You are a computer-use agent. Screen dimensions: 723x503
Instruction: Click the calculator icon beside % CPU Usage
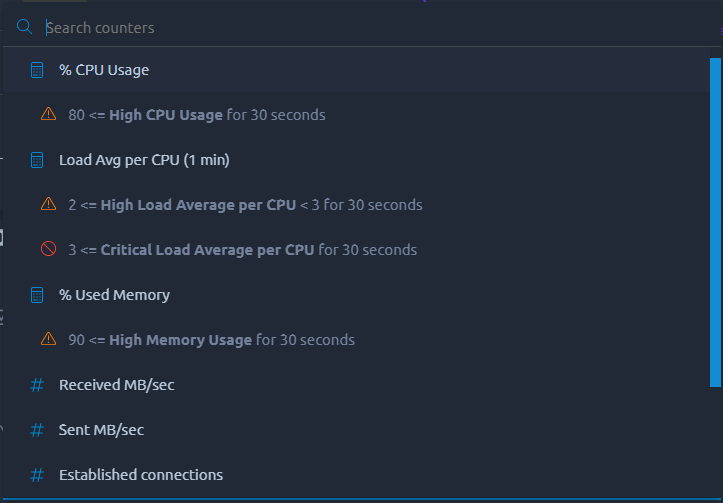click(37, 70)
